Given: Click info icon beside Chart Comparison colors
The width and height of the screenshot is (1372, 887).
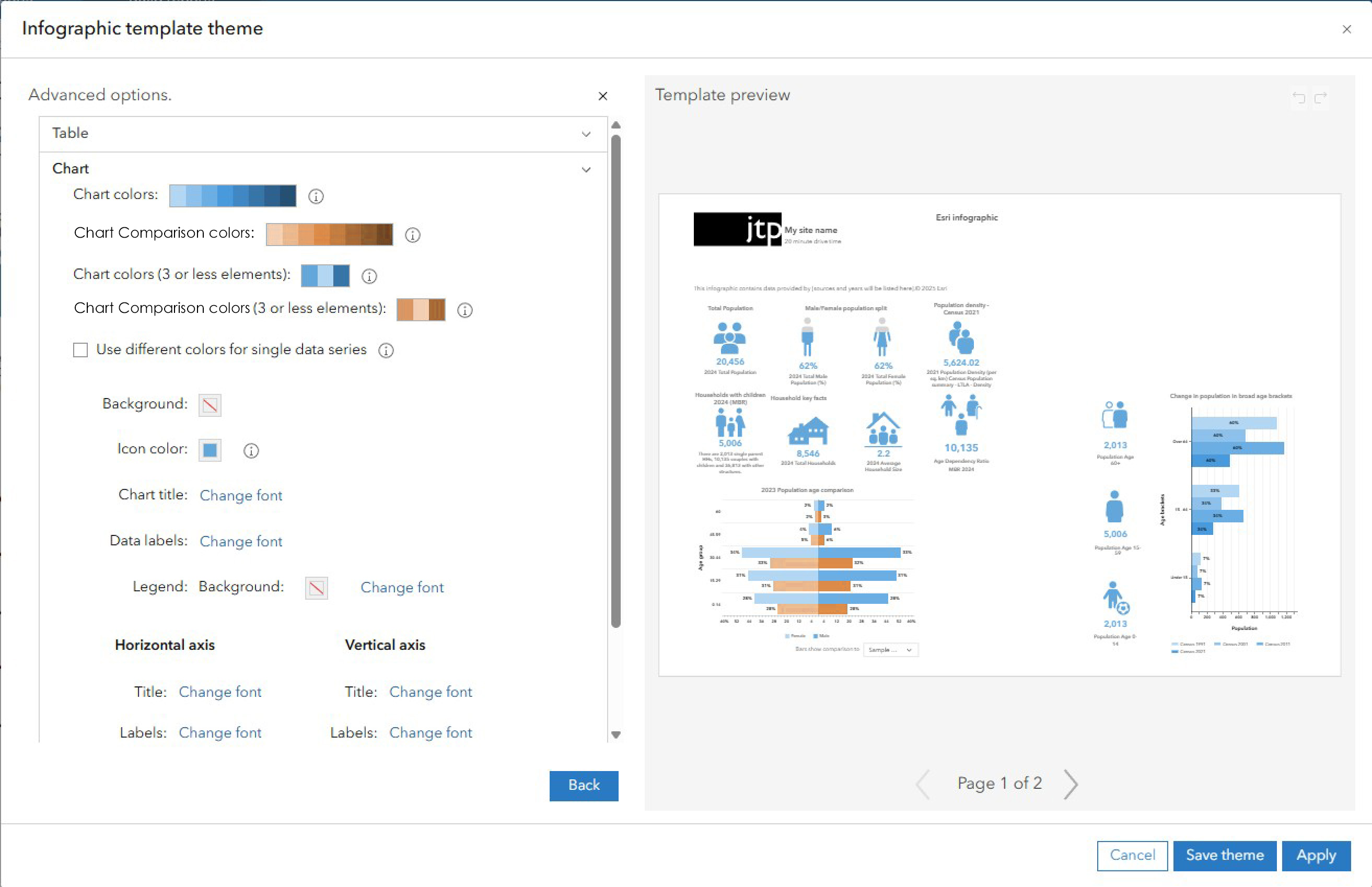Looking at the screenshot, I should (x=412, y=235).
